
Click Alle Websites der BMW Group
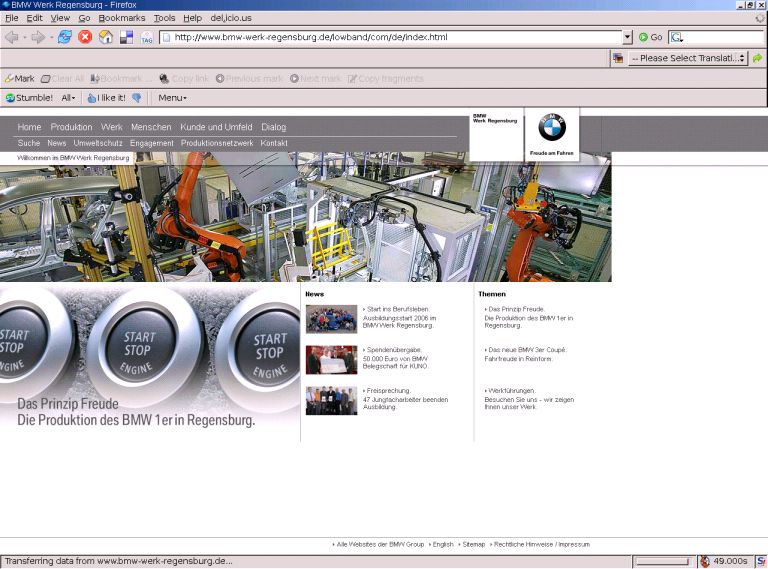click(380, 545)
